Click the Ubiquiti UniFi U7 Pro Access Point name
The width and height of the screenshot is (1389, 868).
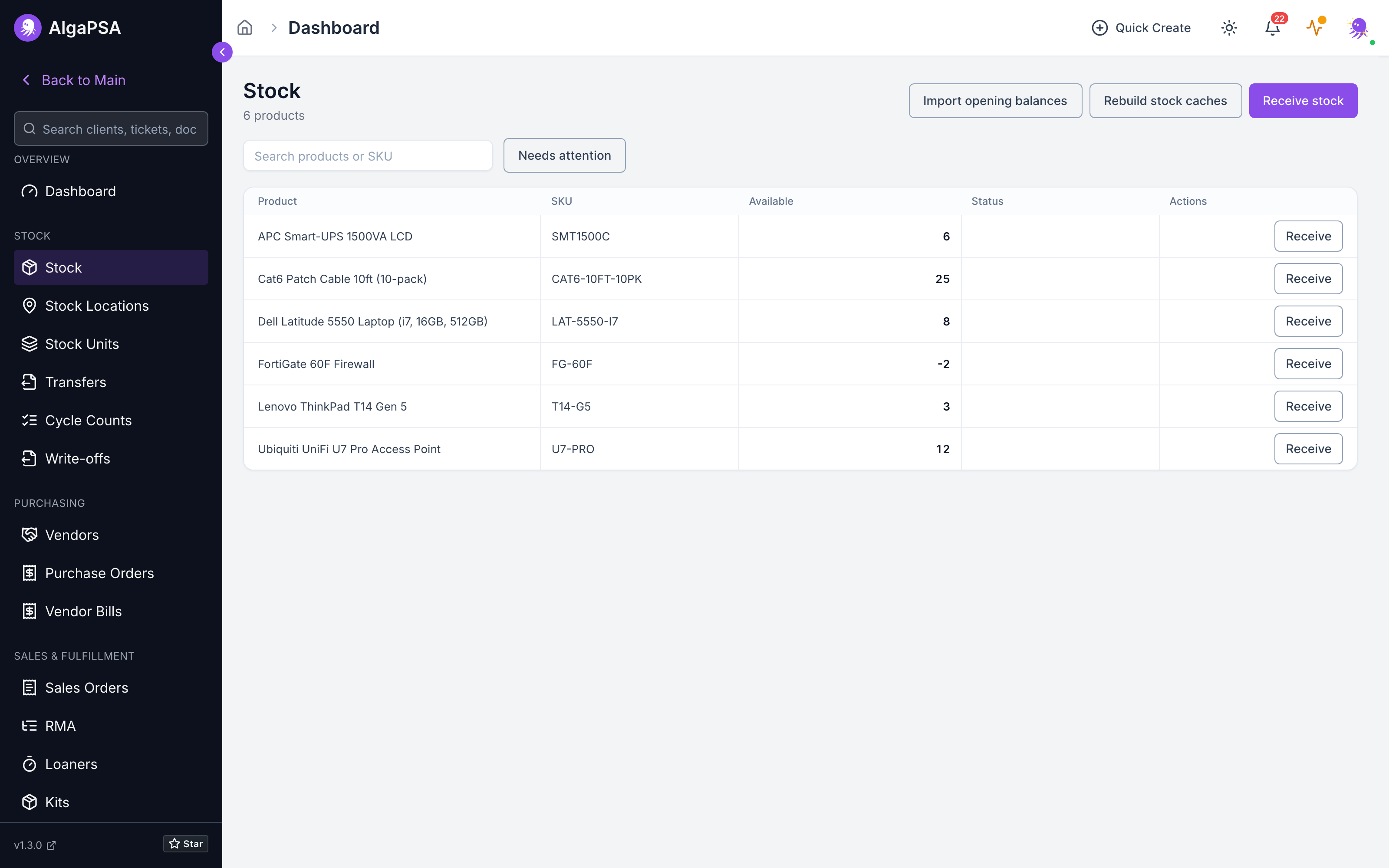pos(349,448)
